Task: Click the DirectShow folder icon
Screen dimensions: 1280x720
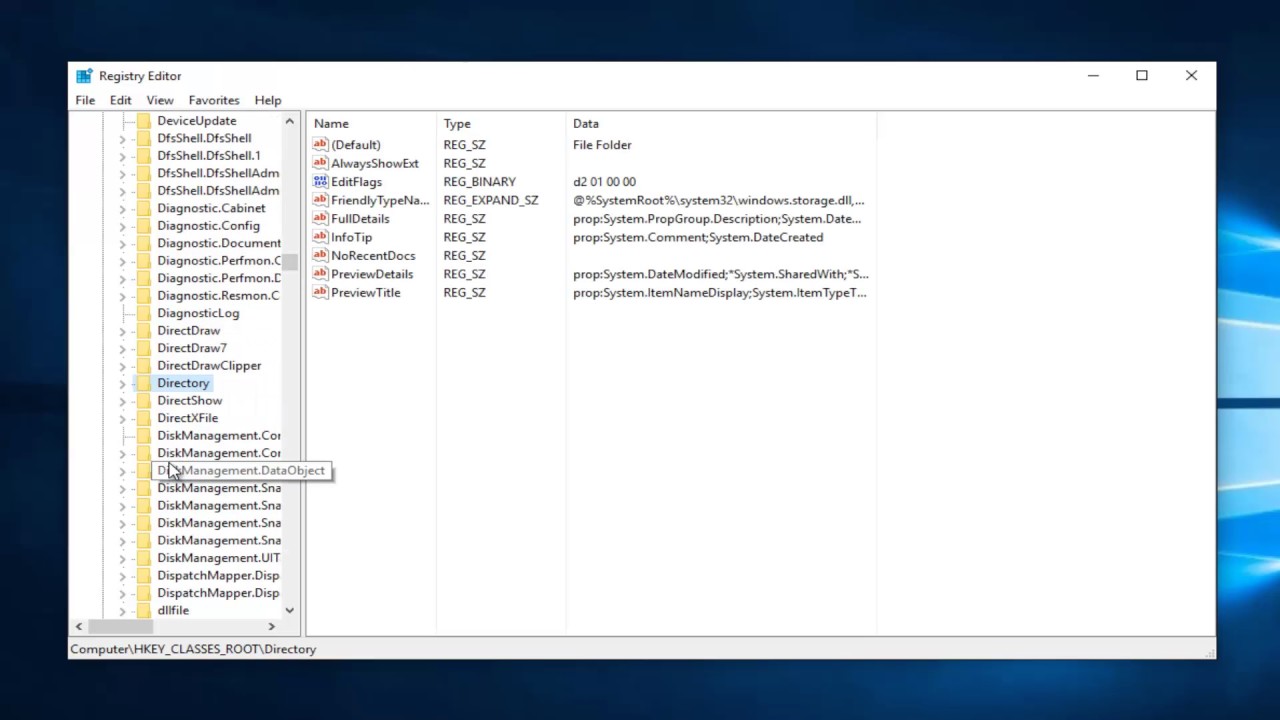Action: pos(143,401)
